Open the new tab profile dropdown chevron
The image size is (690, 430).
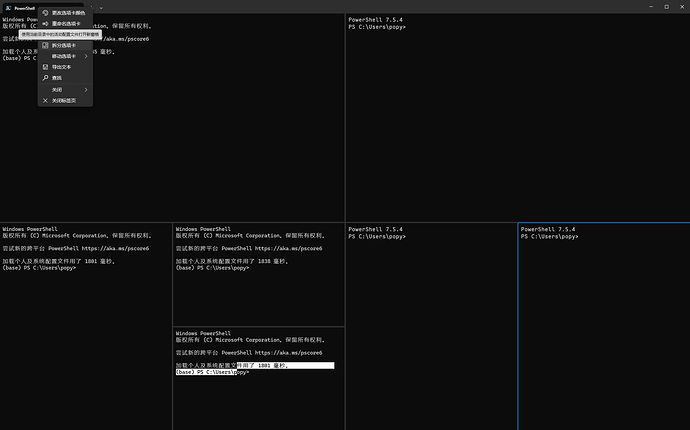tap(101, 8)
